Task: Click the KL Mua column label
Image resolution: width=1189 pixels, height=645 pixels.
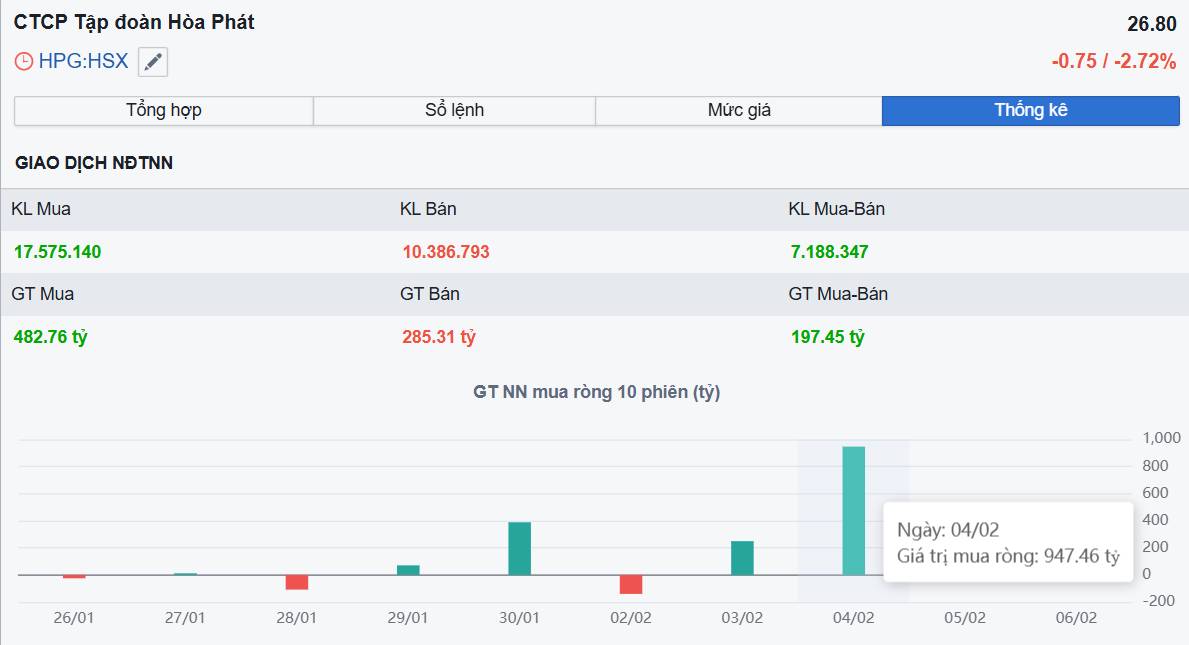Action: coord(41,209)
